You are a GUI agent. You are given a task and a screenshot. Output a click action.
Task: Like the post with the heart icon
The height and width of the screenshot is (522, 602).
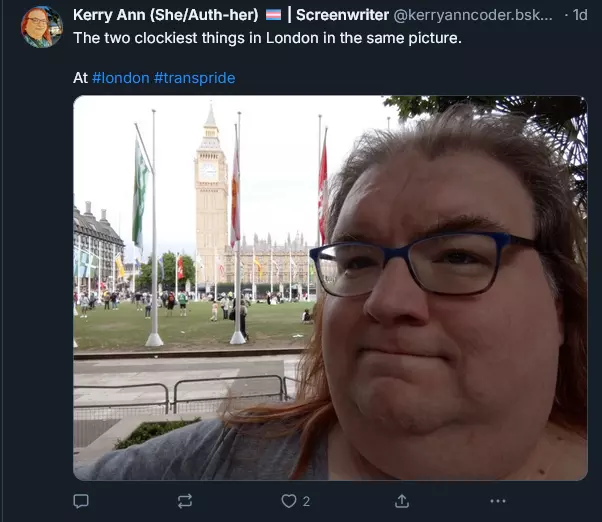click(289, 501)
